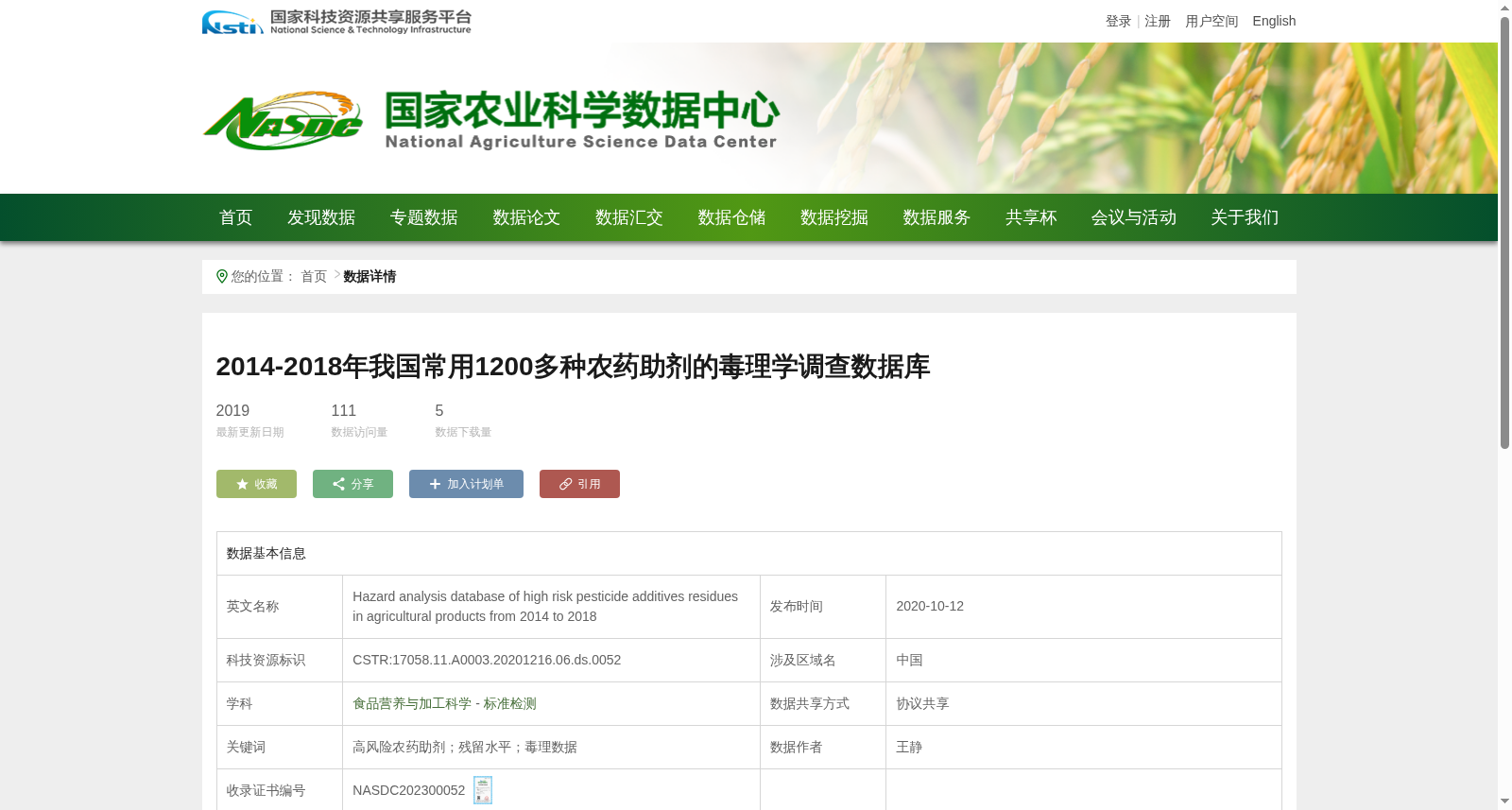This screenshot has height=810, width=1512.
Task: Click the 食品营养与加工科学 - 标准检测 subject link
Action: [x=444, y=703]
